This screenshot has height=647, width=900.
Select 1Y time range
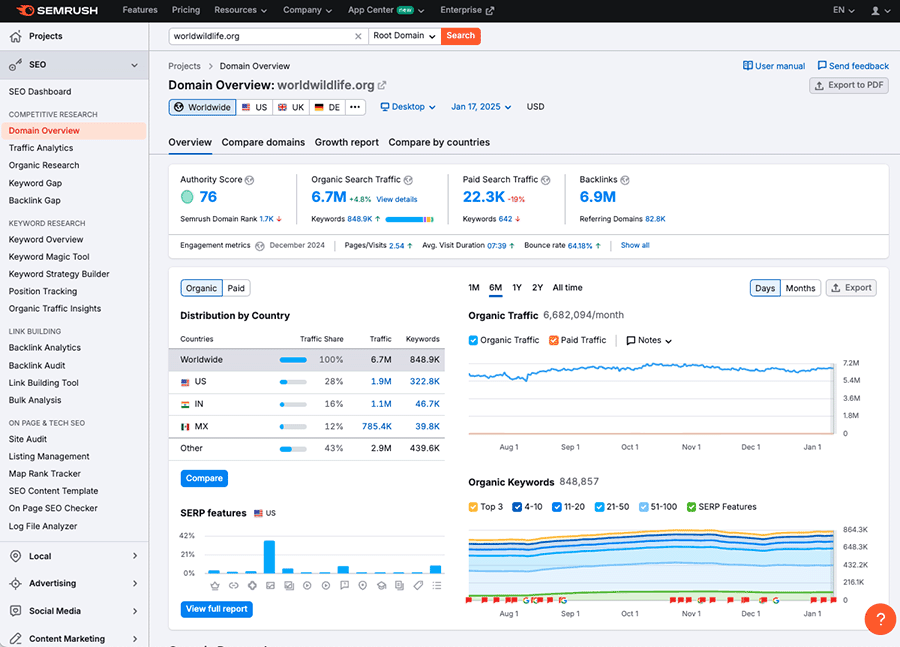tap(517, 288)
